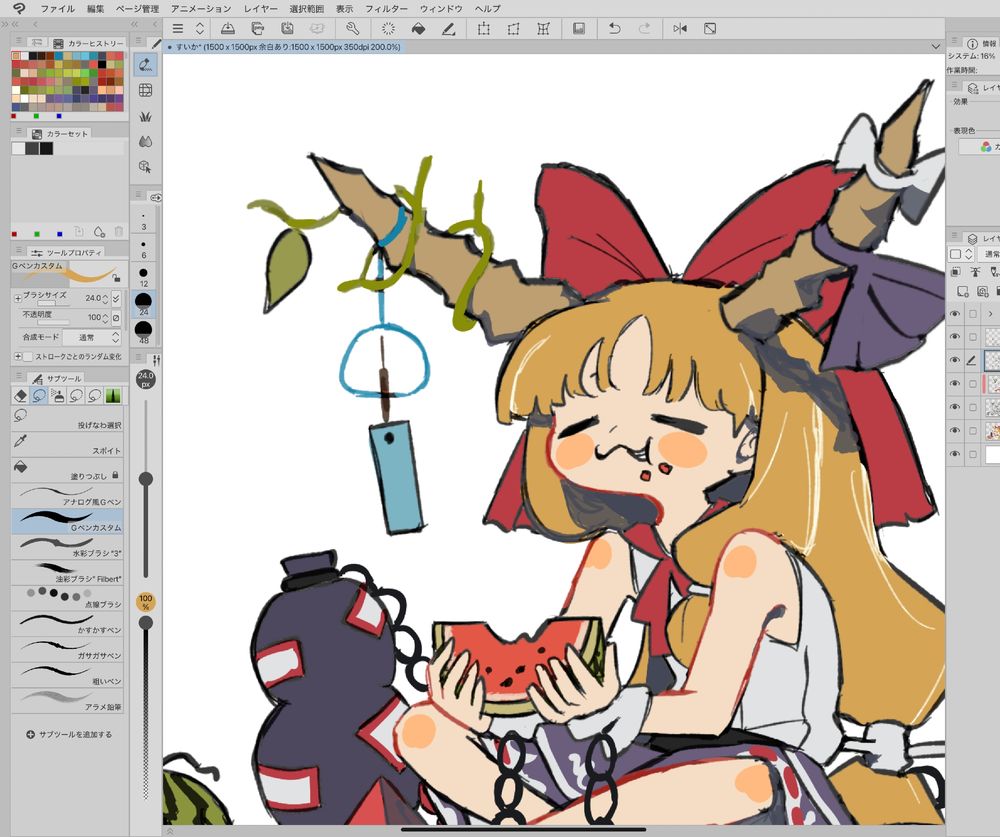Click the mesh transform icon

click(x=543, y=29)
